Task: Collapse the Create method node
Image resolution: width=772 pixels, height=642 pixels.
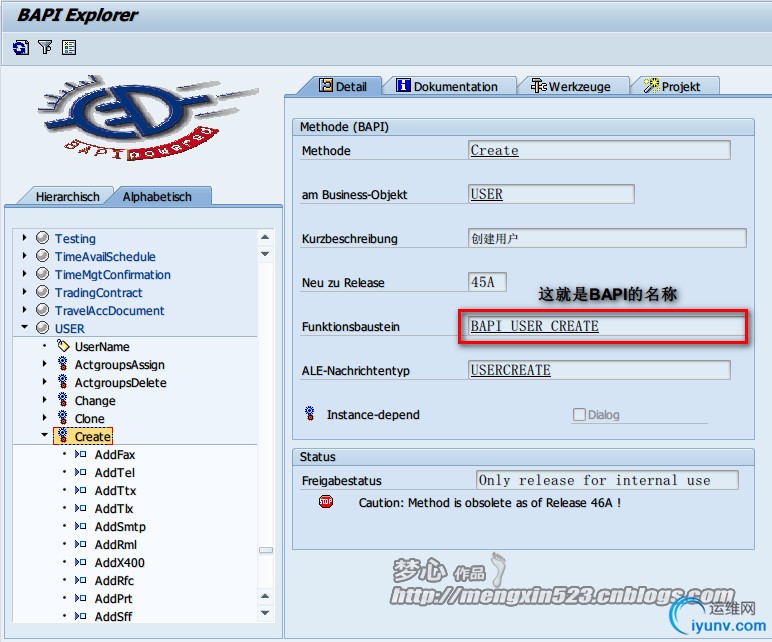Action: pyautogui.click(x=44, y=435)
